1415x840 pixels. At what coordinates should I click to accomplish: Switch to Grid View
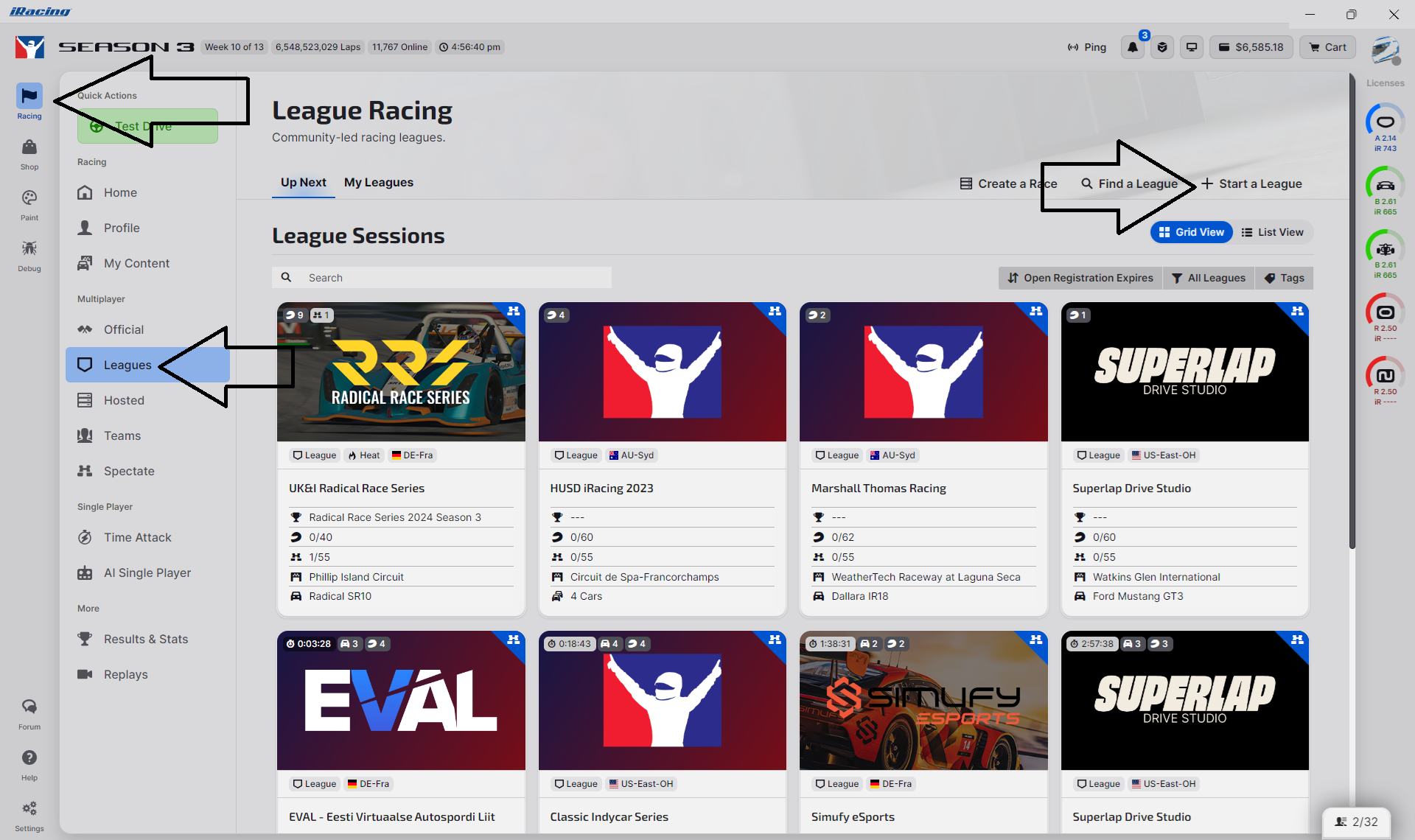pyautogui.click(x=1192, y=232)
